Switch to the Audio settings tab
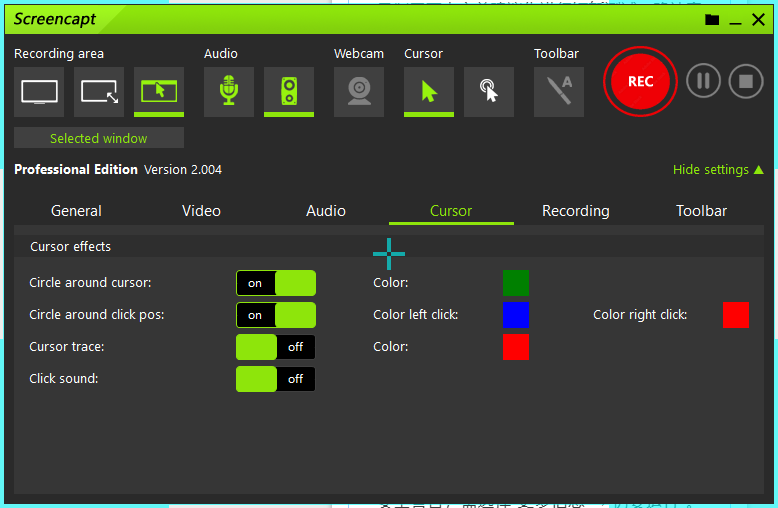The image size is (778, 508). (x=326, y=211)
